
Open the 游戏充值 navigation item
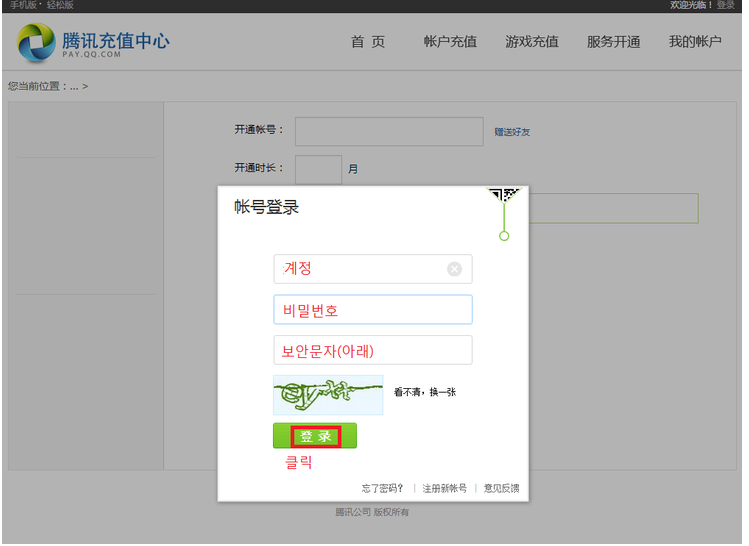[x=532, y=42]
